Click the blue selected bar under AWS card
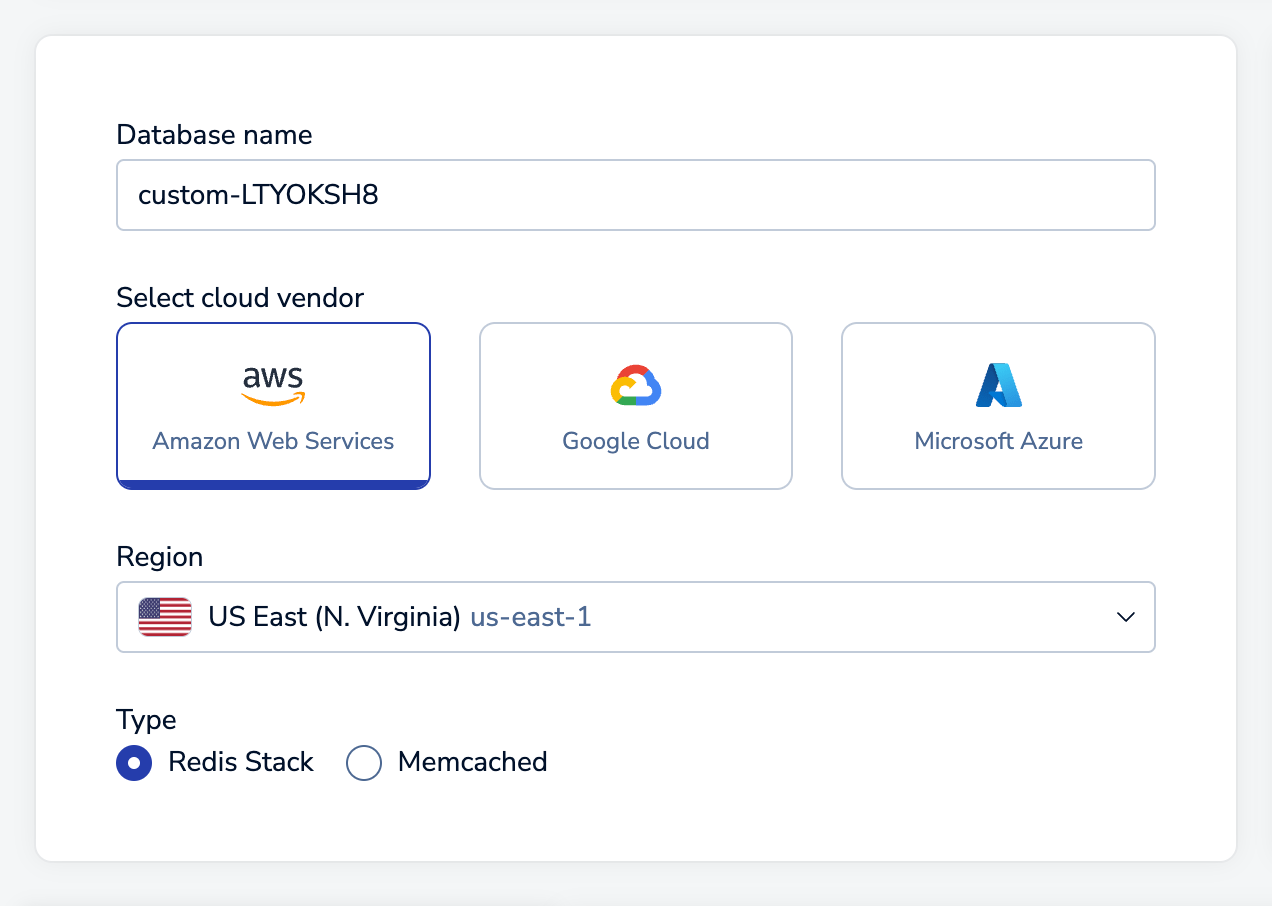Viewport: 1272px width, 906px height. (273, 484)
